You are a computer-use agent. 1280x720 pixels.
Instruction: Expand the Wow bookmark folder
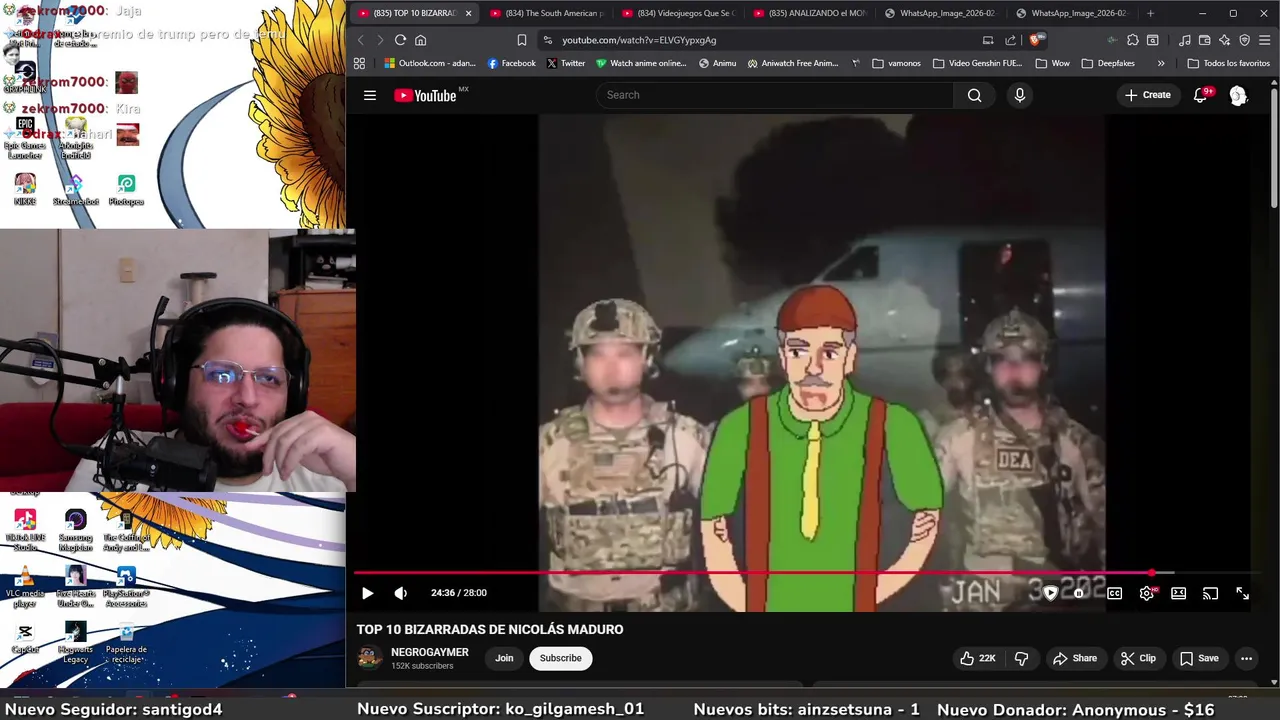(x=1053, y=63)
